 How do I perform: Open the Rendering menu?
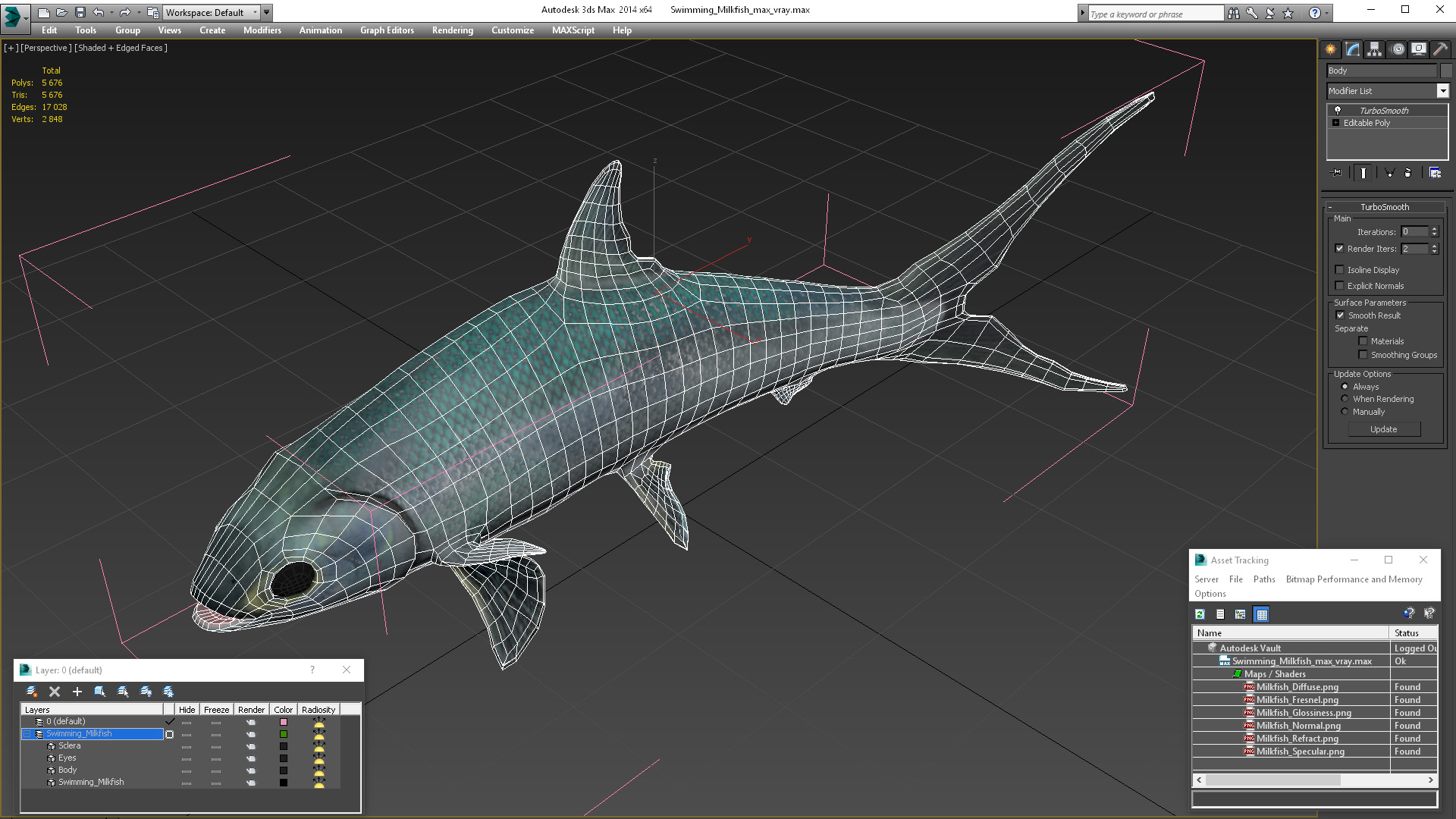pyautogui.click(x=452, y=30)
